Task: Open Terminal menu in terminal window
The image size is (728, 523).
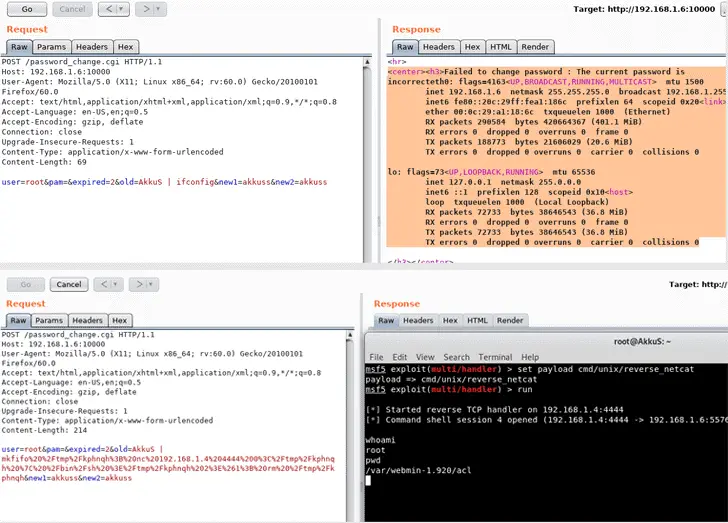Action: (495, 357)
